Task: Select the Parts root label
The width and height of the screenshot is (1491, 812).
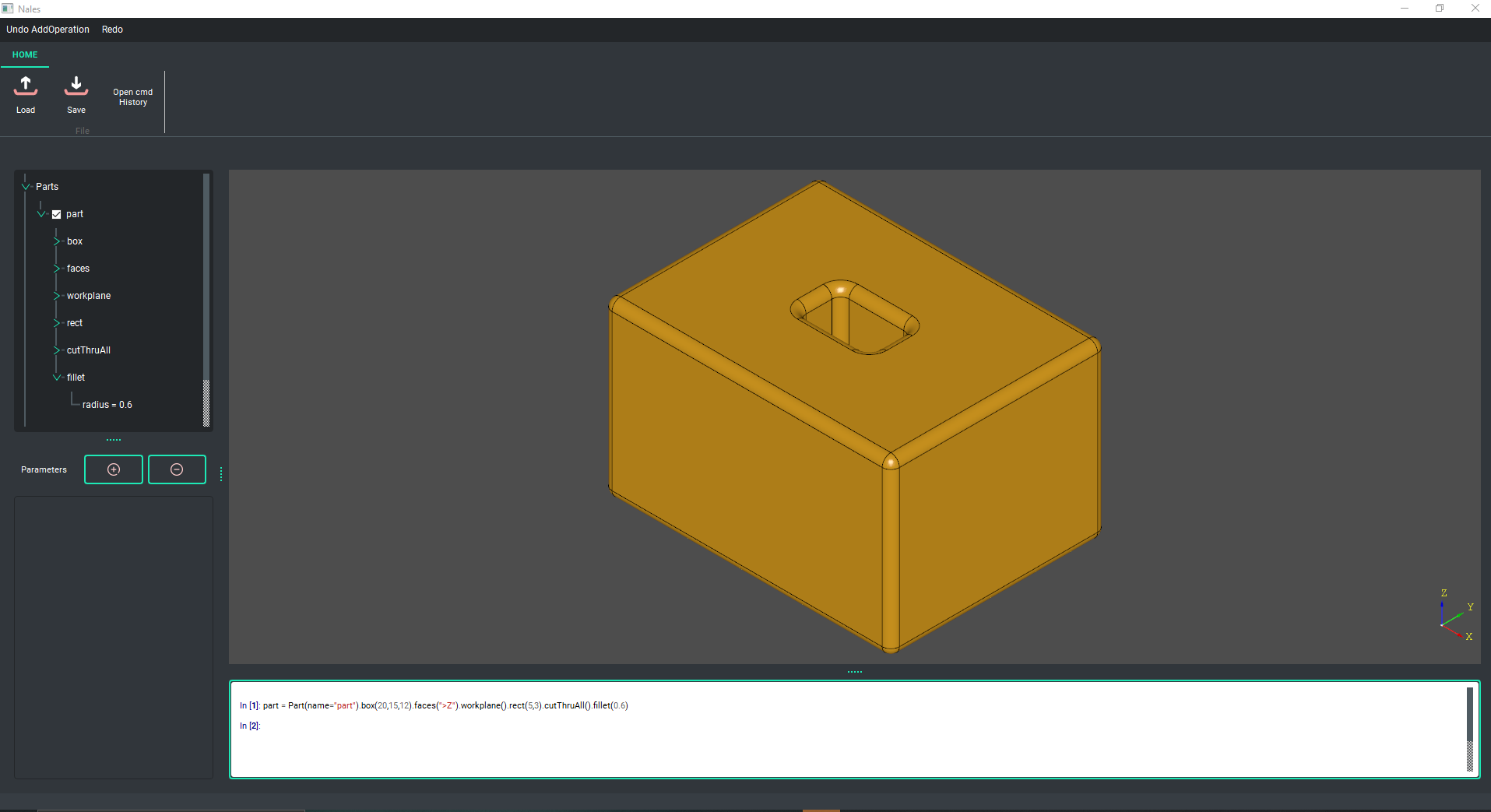Action: tap(47, 187)
